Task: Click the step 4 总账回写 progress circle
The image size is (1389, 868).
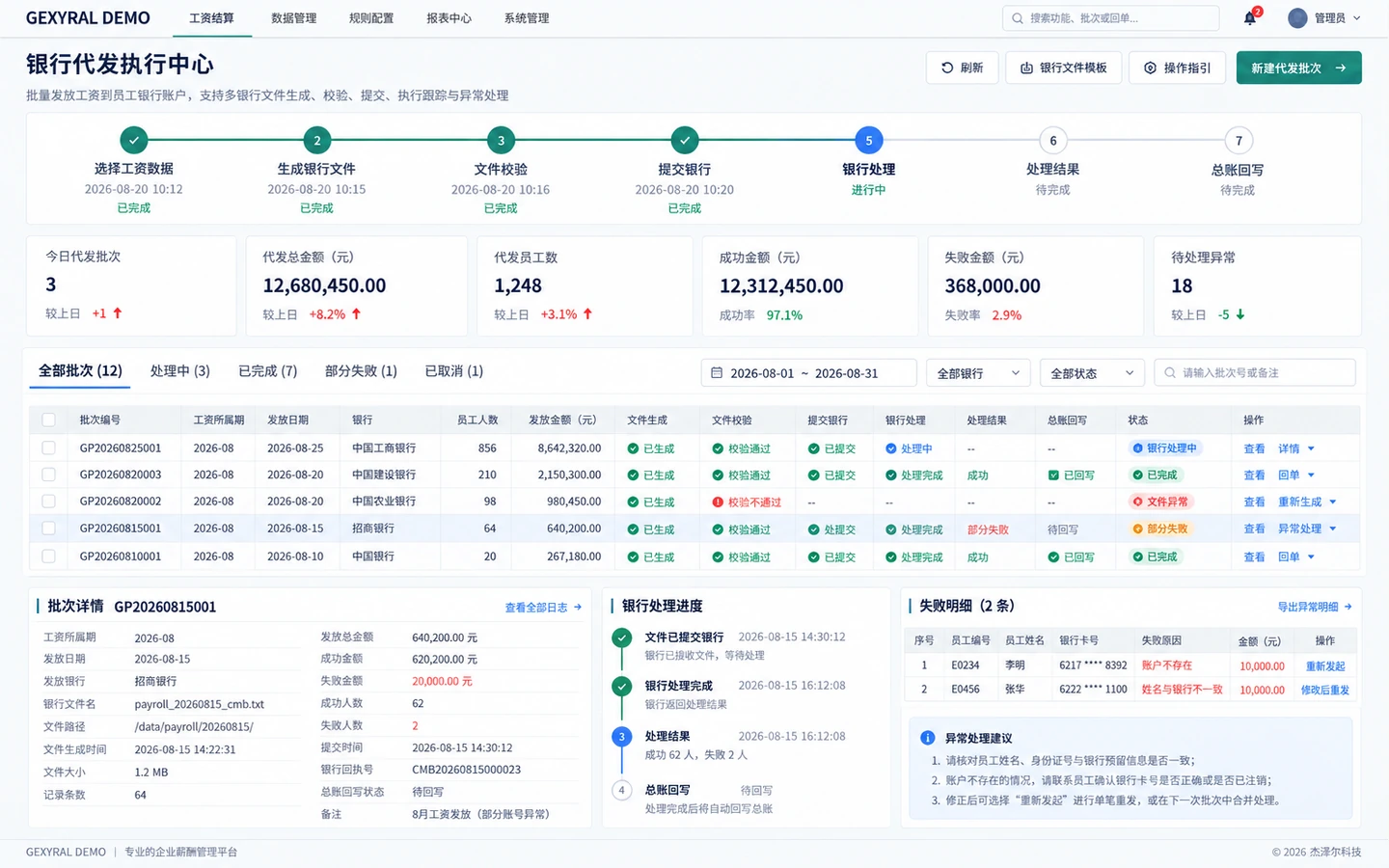Action: coord(622,790)
